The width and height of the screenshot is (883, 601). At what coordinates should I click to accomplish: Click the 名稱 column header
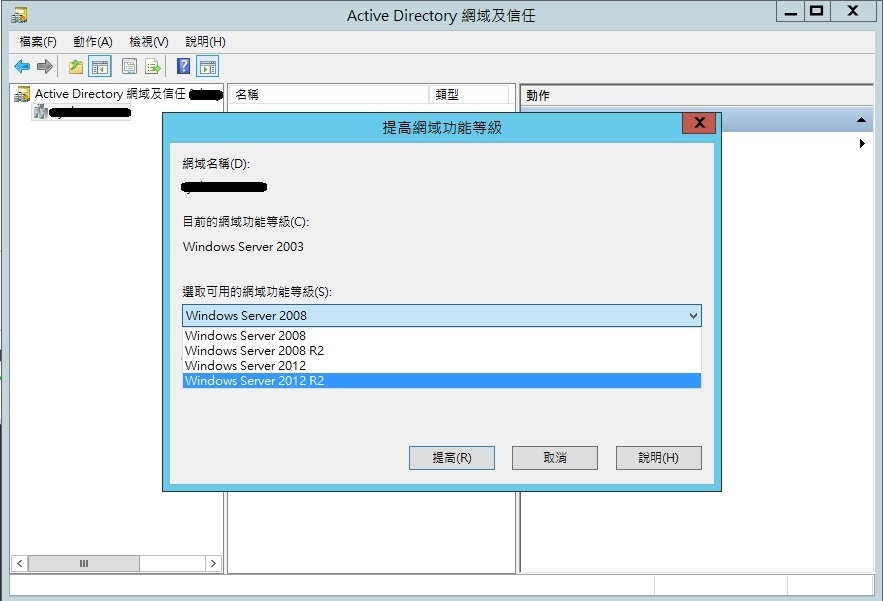tap(329, 95)
